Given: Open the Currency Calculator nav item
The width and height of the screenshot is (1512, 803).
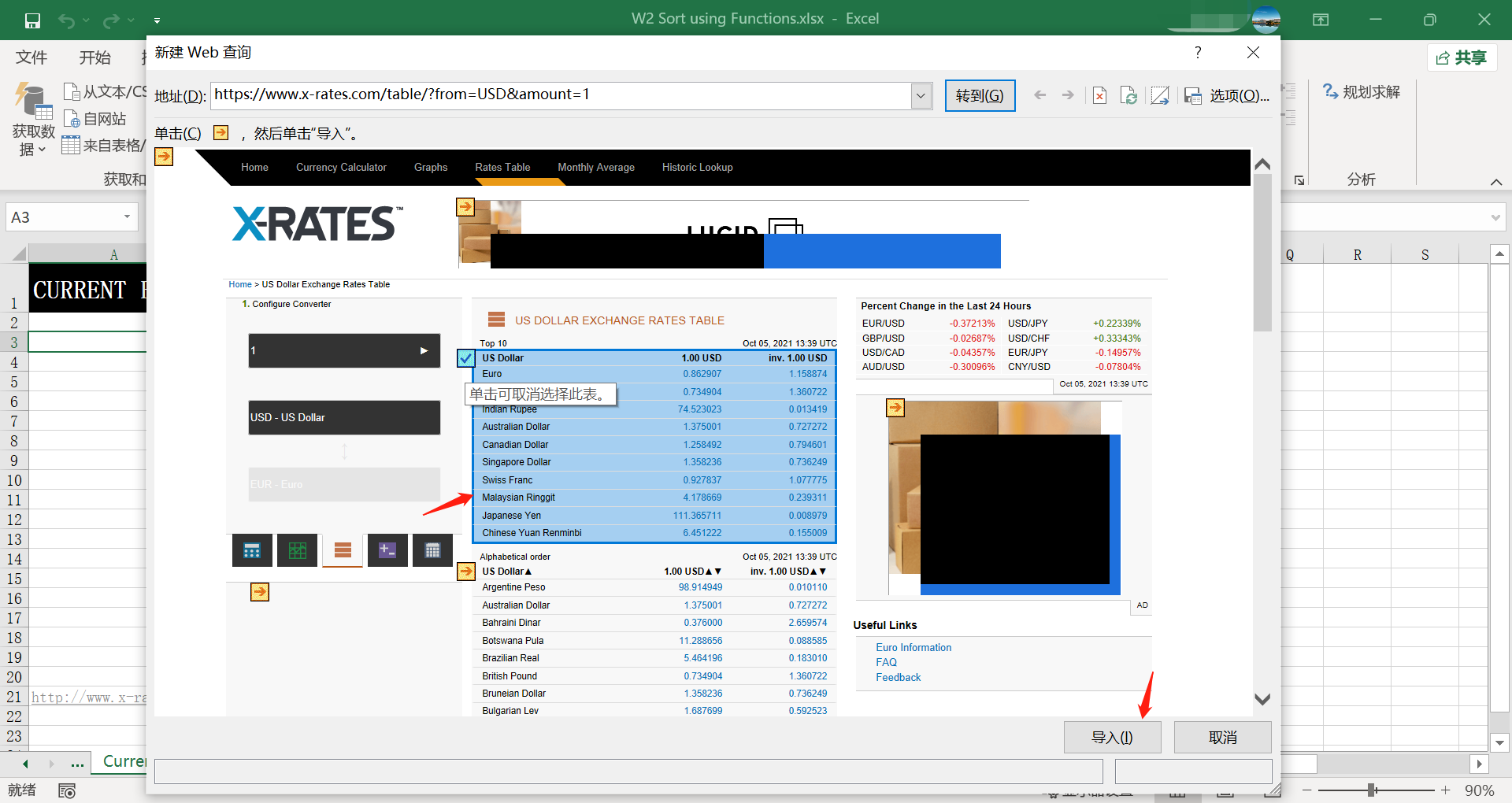Looking at the screenshot, I should point(341,167).
